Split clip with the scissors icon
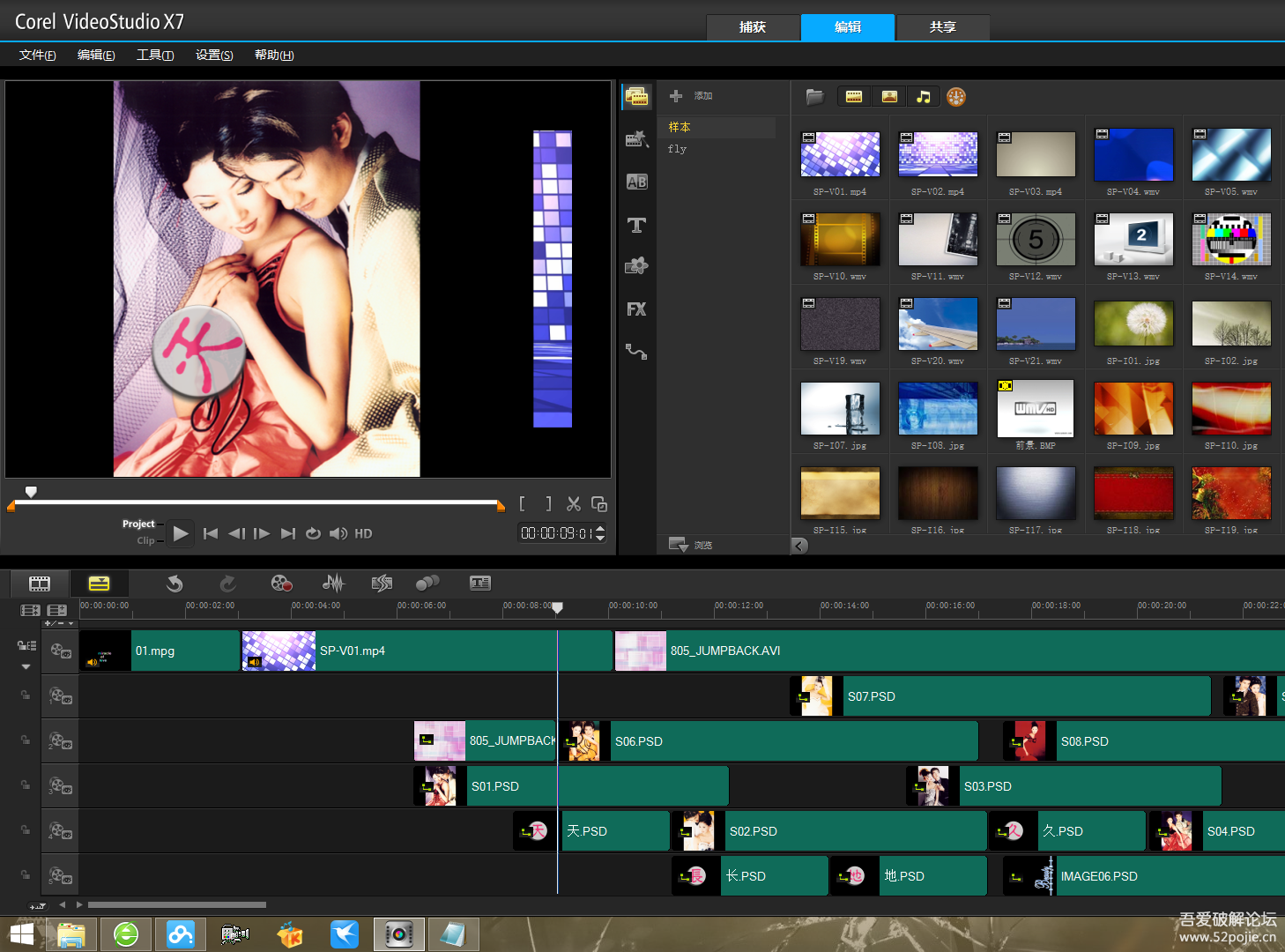Image resolution: width=1285 pixels, height=952 pixels. [x=574, y=504]
